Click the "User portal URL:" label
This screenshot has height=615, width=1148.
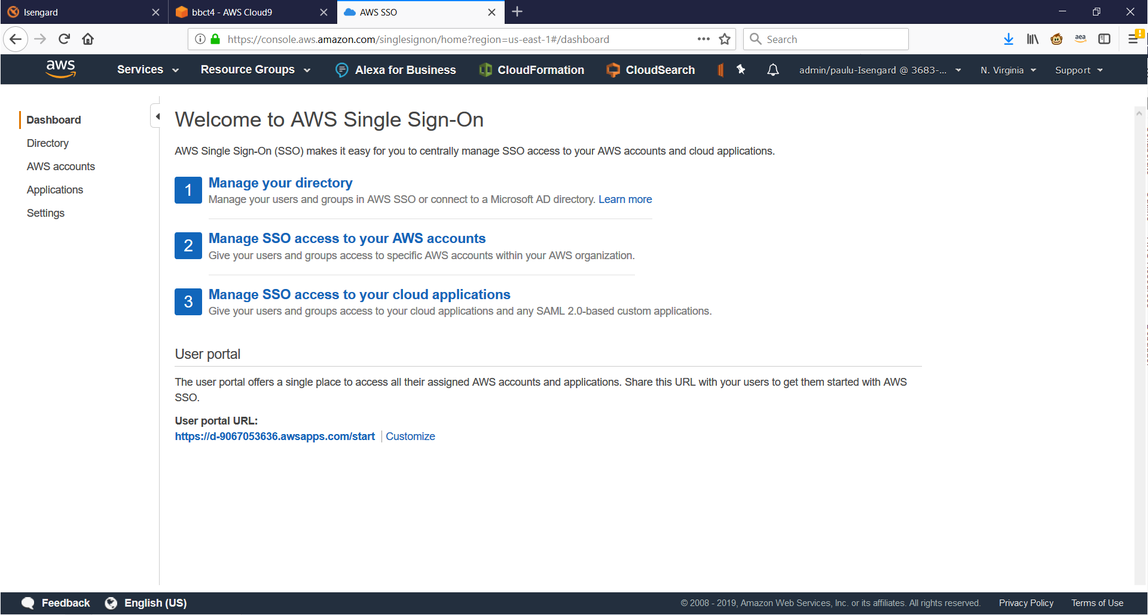click(x=217, y=421)
